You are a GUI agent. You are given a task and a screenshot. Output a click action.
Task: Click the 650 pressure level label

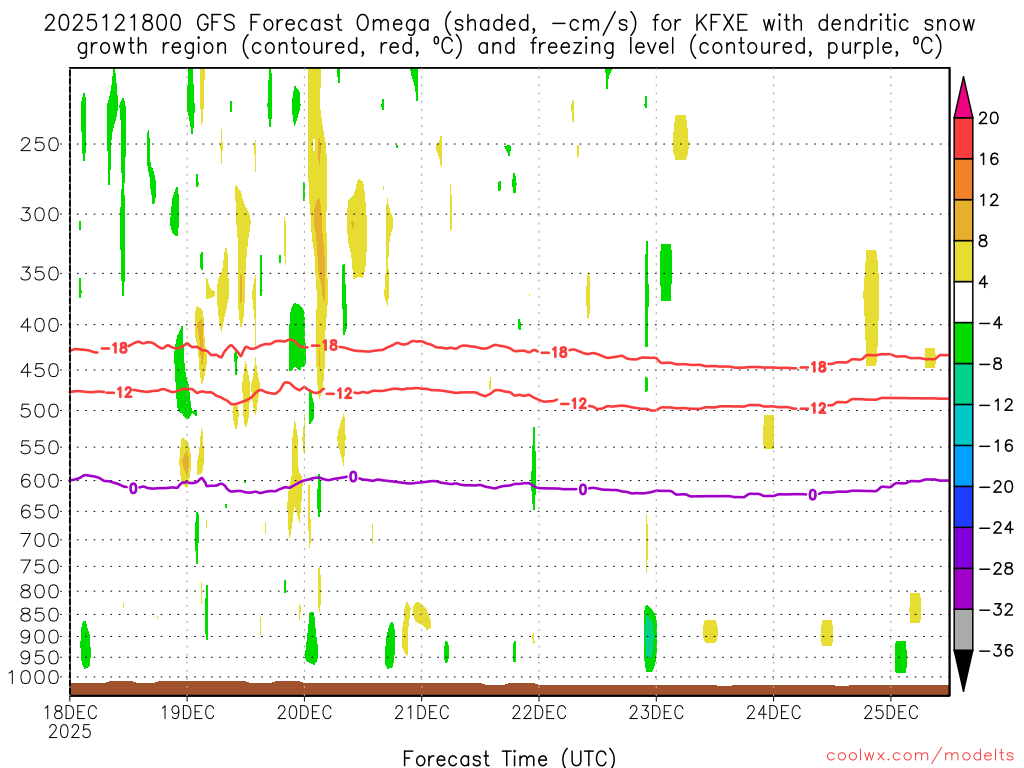[x=40, y=511]
